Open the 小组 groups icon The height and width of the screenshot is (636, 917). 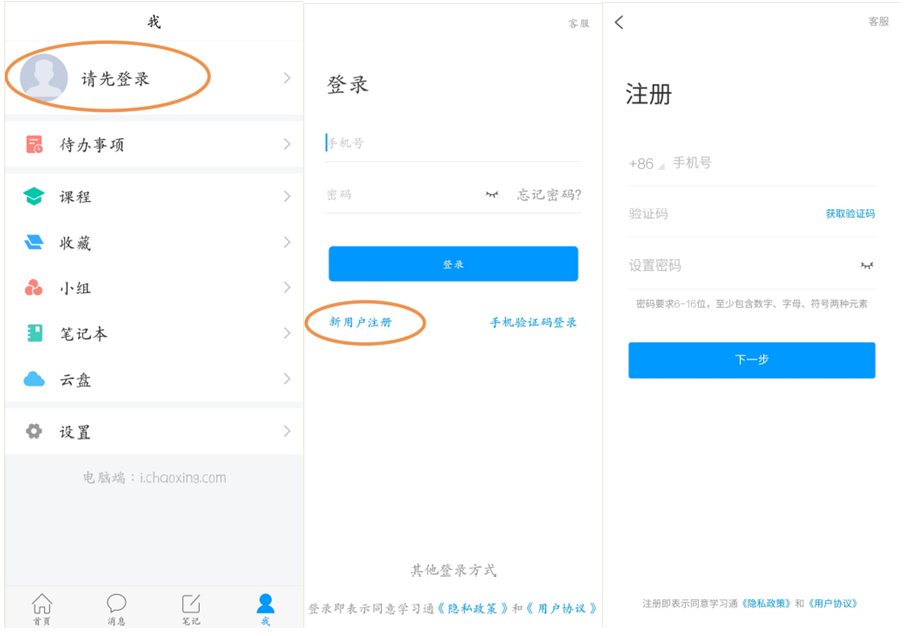point(34,288)
